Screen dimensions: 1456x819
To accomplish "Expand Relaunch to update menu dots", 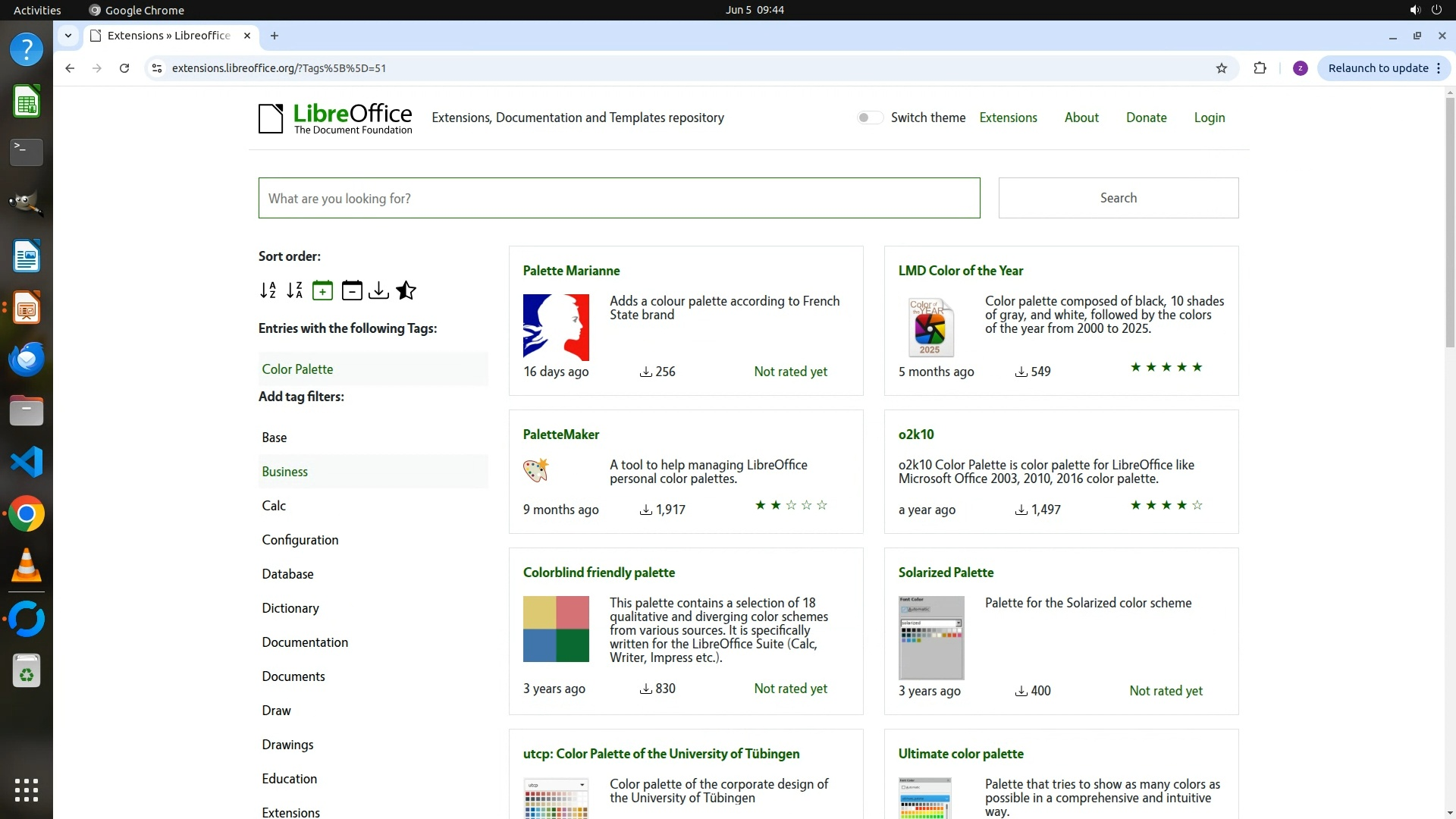I will click(x=1439, y=68).
